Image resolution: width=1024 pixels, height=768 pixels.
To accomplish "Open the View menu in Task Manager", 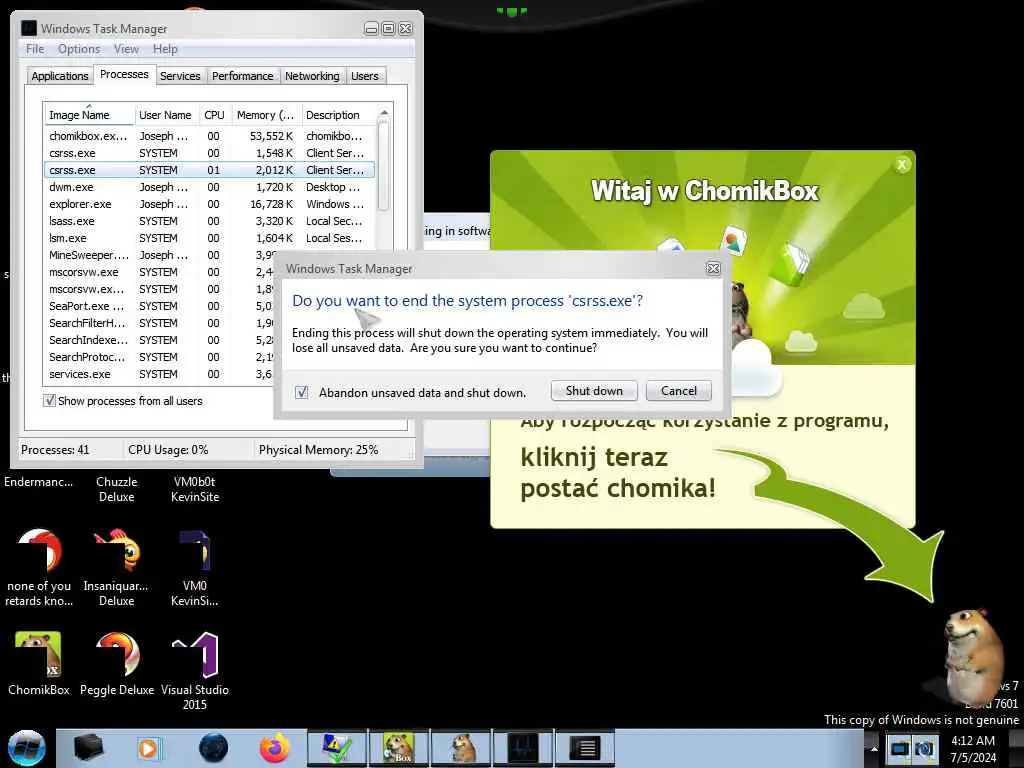I will point(126,49).
